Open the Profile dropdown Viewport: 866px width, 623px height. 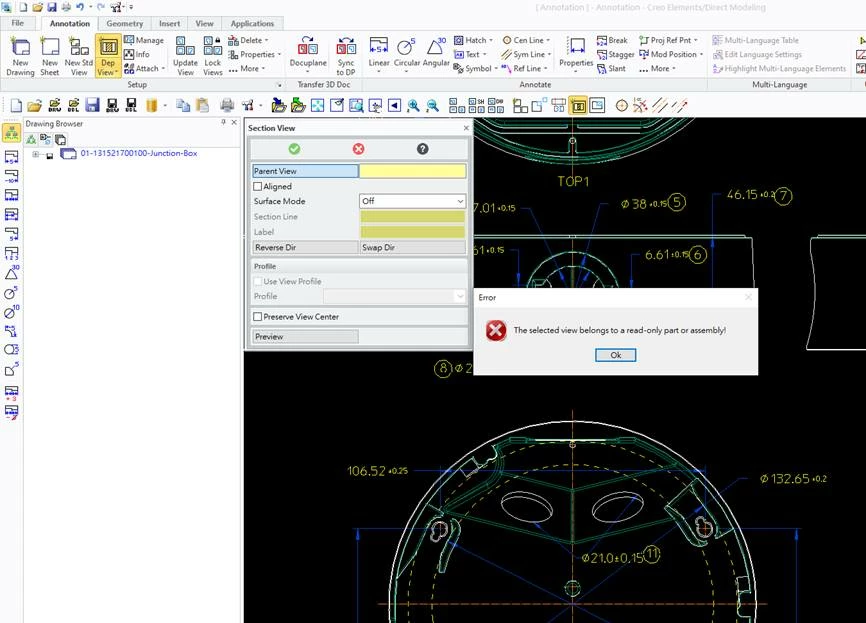point(394,297)
